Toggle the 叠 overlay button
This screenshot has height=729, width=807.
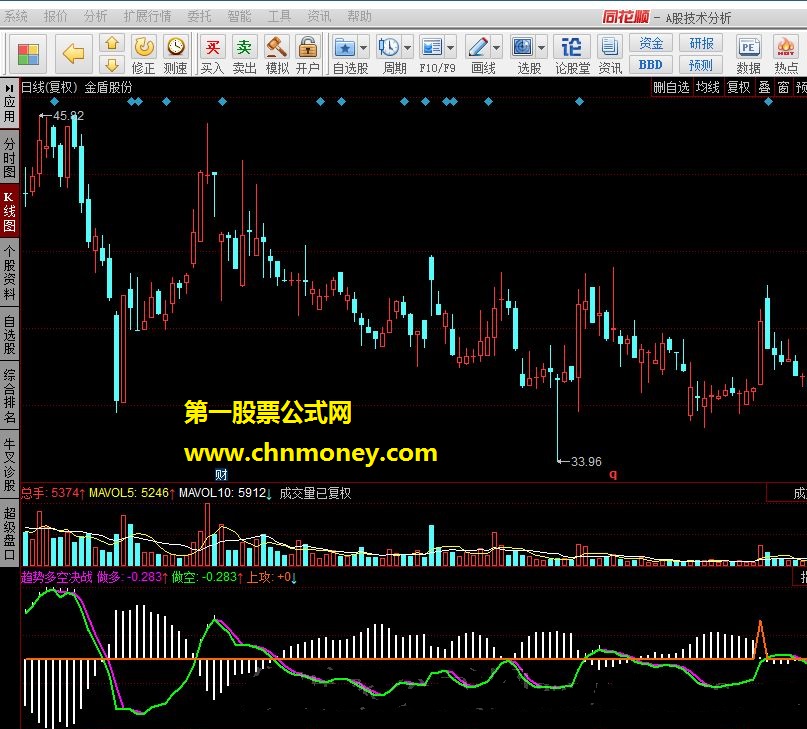pos(764,88)
